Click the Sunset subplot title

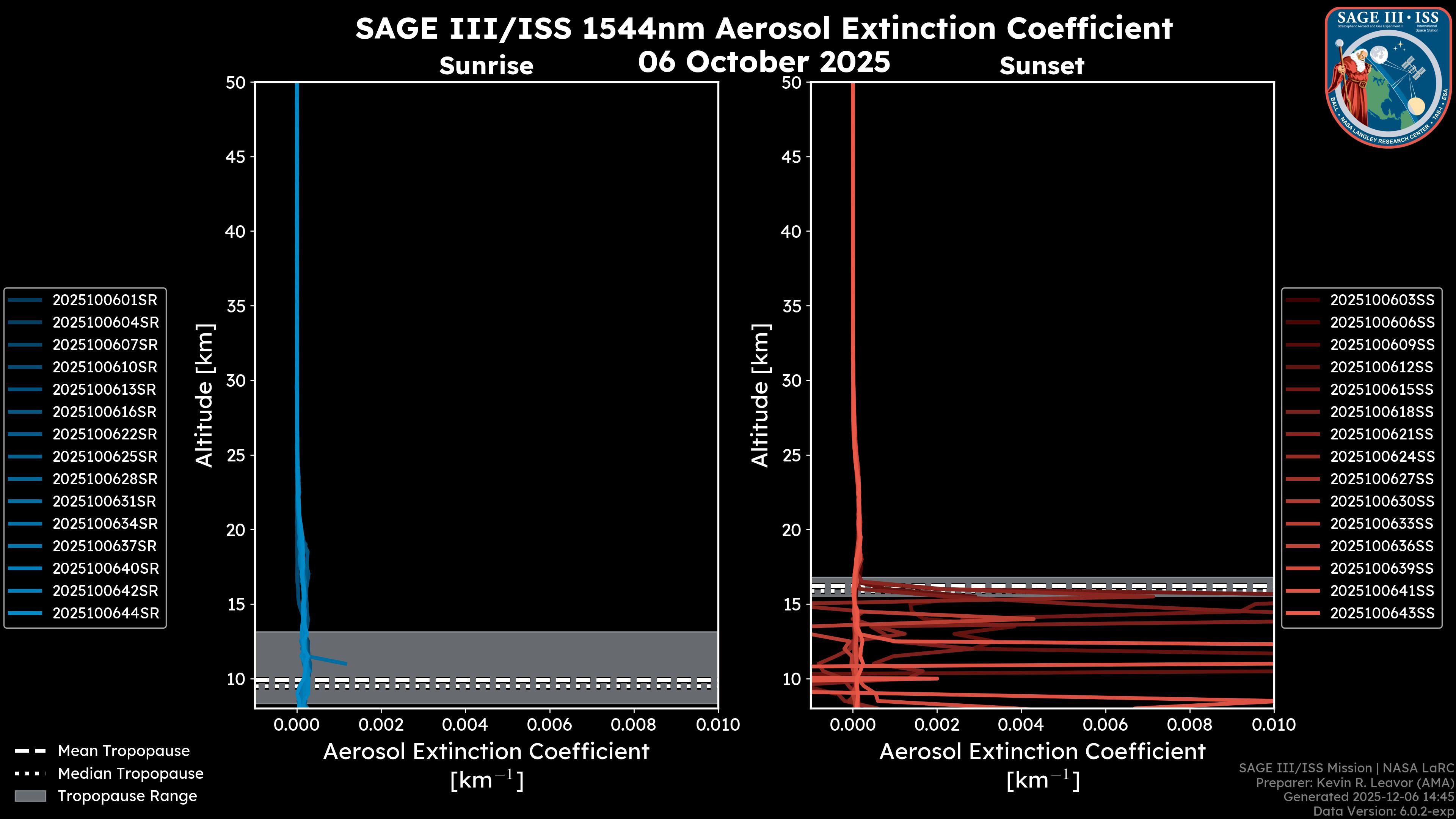point(1042,66)
